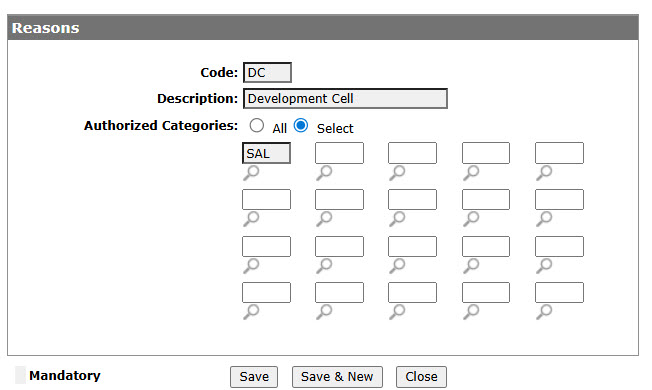
Task: Click the empty category field in fourth row, third column
Action: tap(412, 293)
